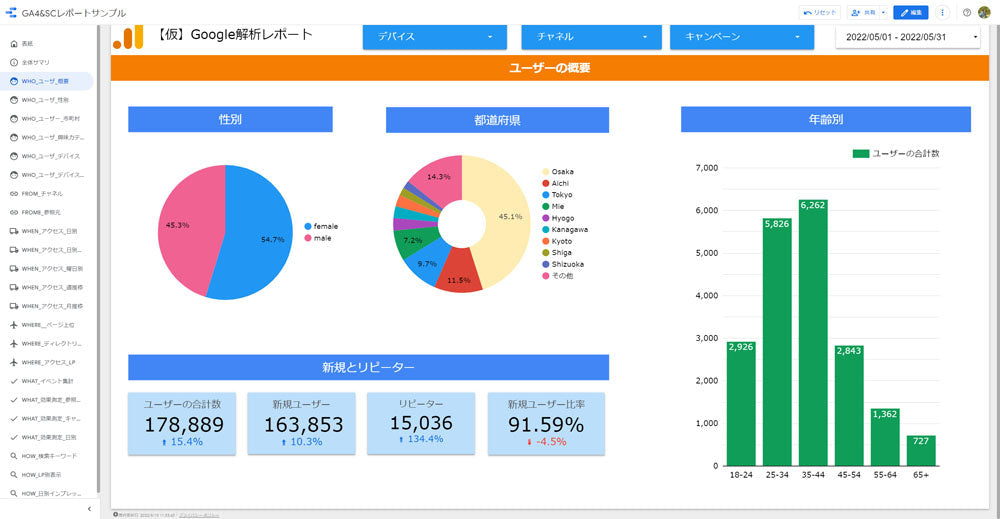Toggle the female legend entry
Screen dimensions: 1000x519
coord(325,226)
